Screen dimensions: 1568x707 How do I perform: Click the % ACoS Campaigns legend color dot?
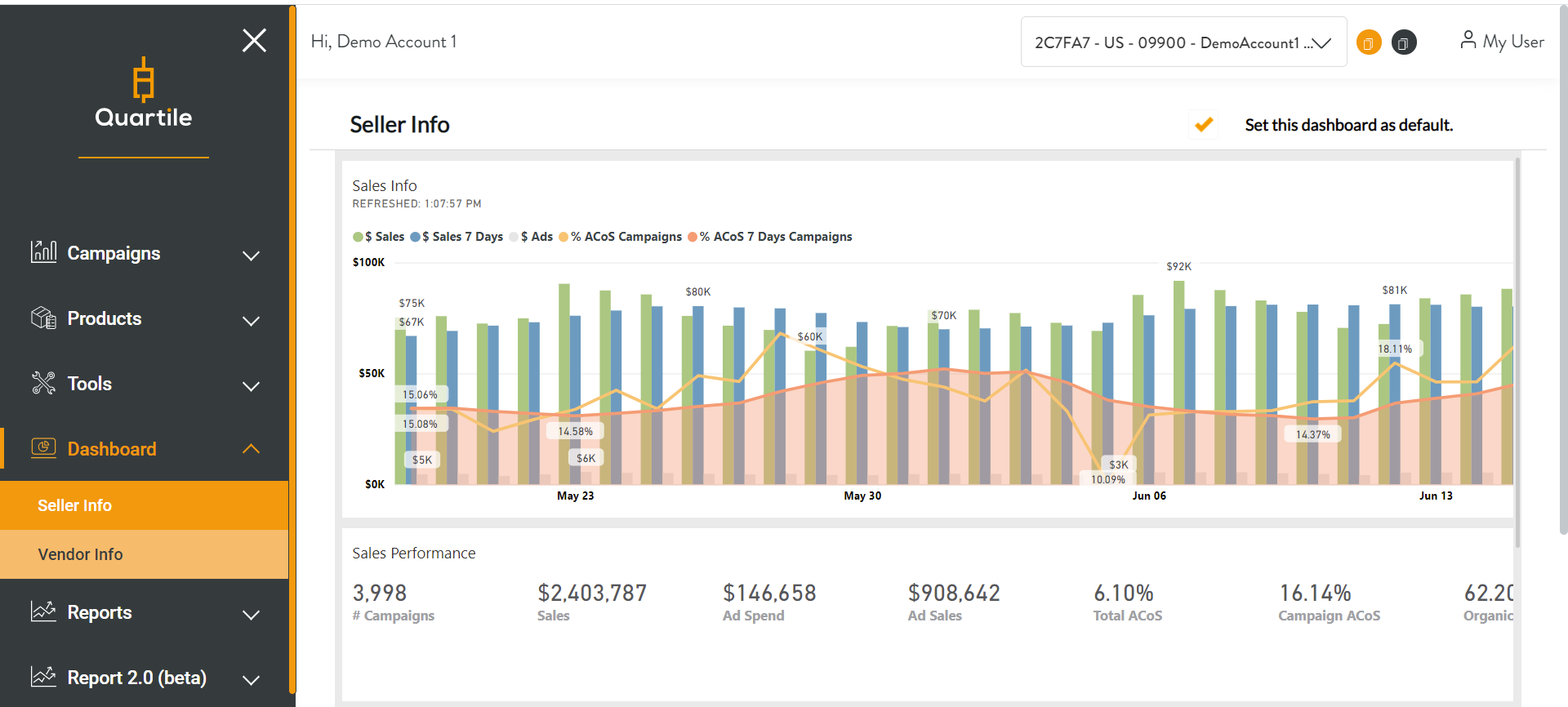pyautogui.click(x=563, y=237)
